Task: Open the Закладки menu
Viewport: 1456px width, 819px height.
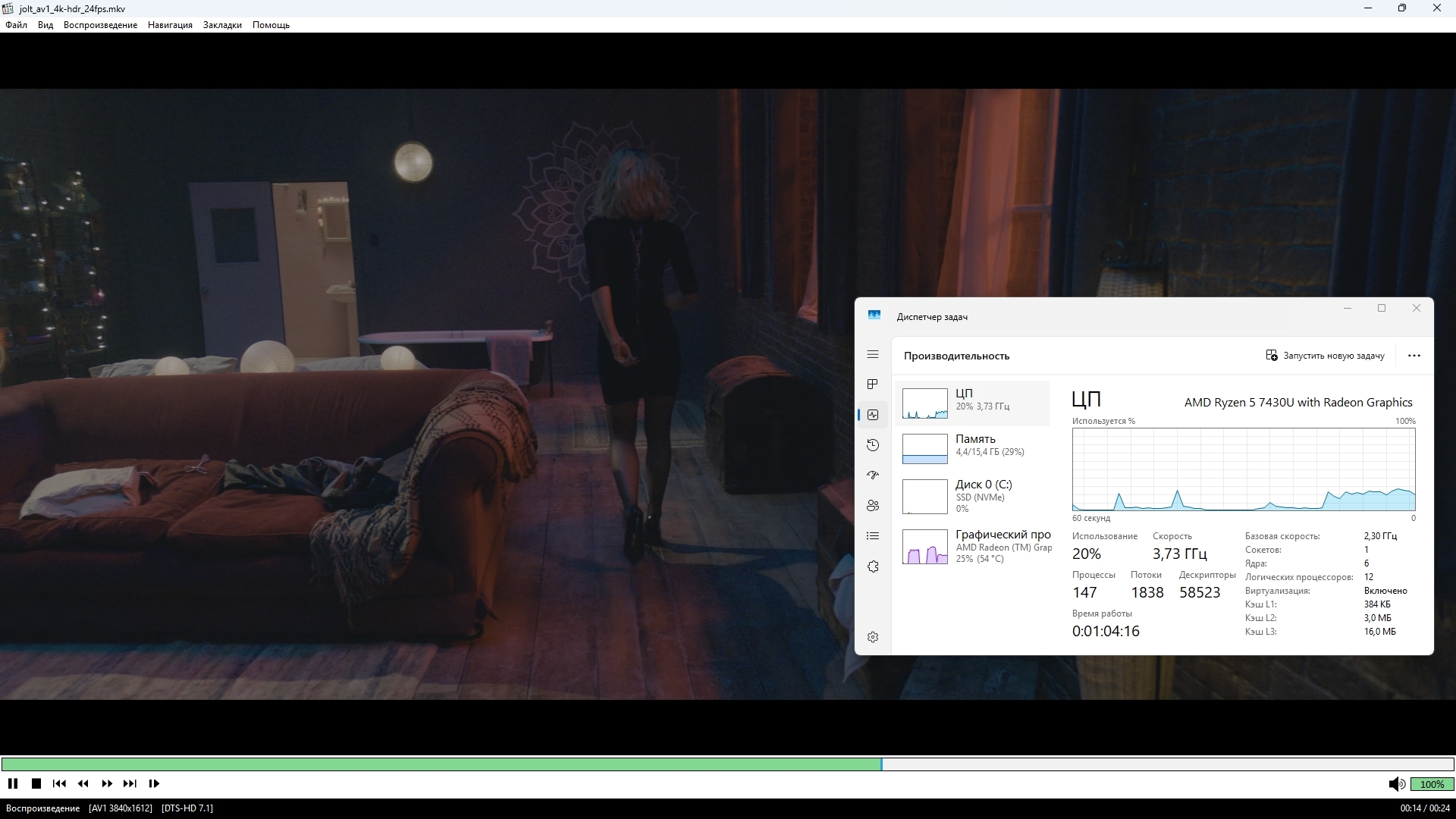Action: point(222,25)
